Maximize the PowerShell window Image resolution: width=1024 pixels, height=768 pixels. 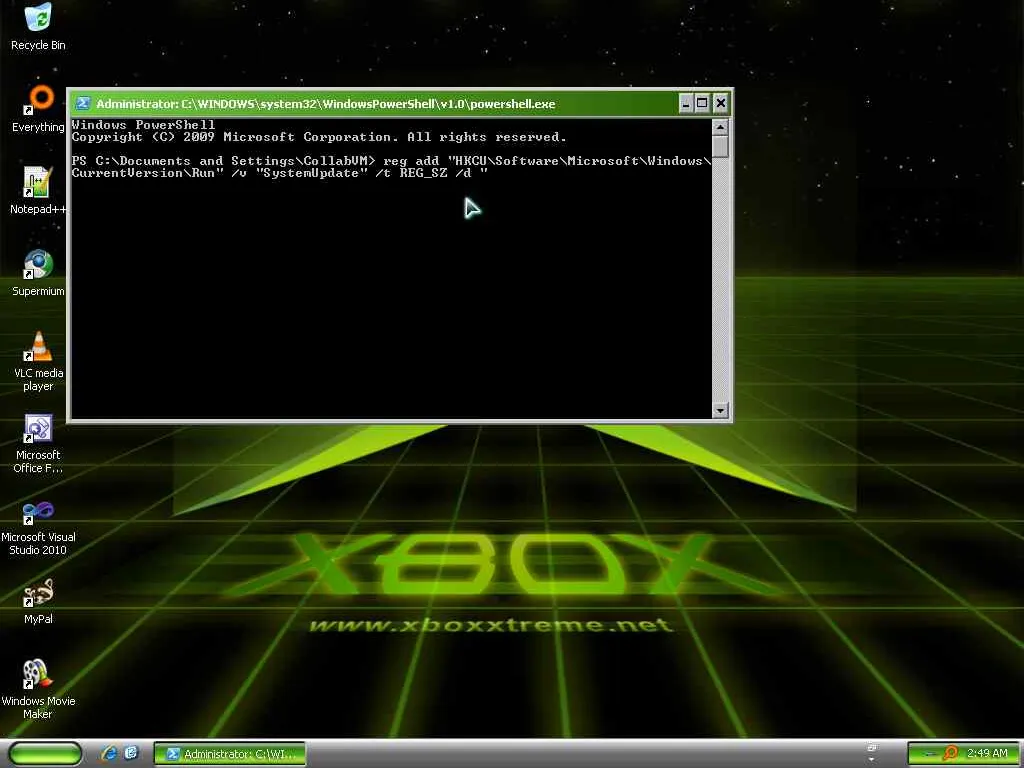[702, 103]
